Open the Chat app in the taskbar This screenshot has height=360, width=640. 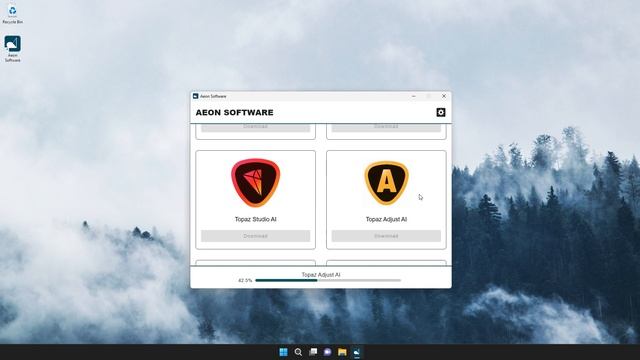tap(327, 352)
